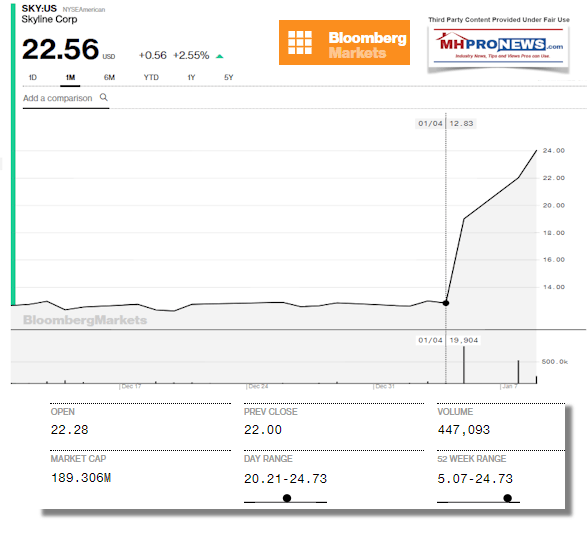Open the Bloomberg Markets orange banner

click(x=344, y=42)
